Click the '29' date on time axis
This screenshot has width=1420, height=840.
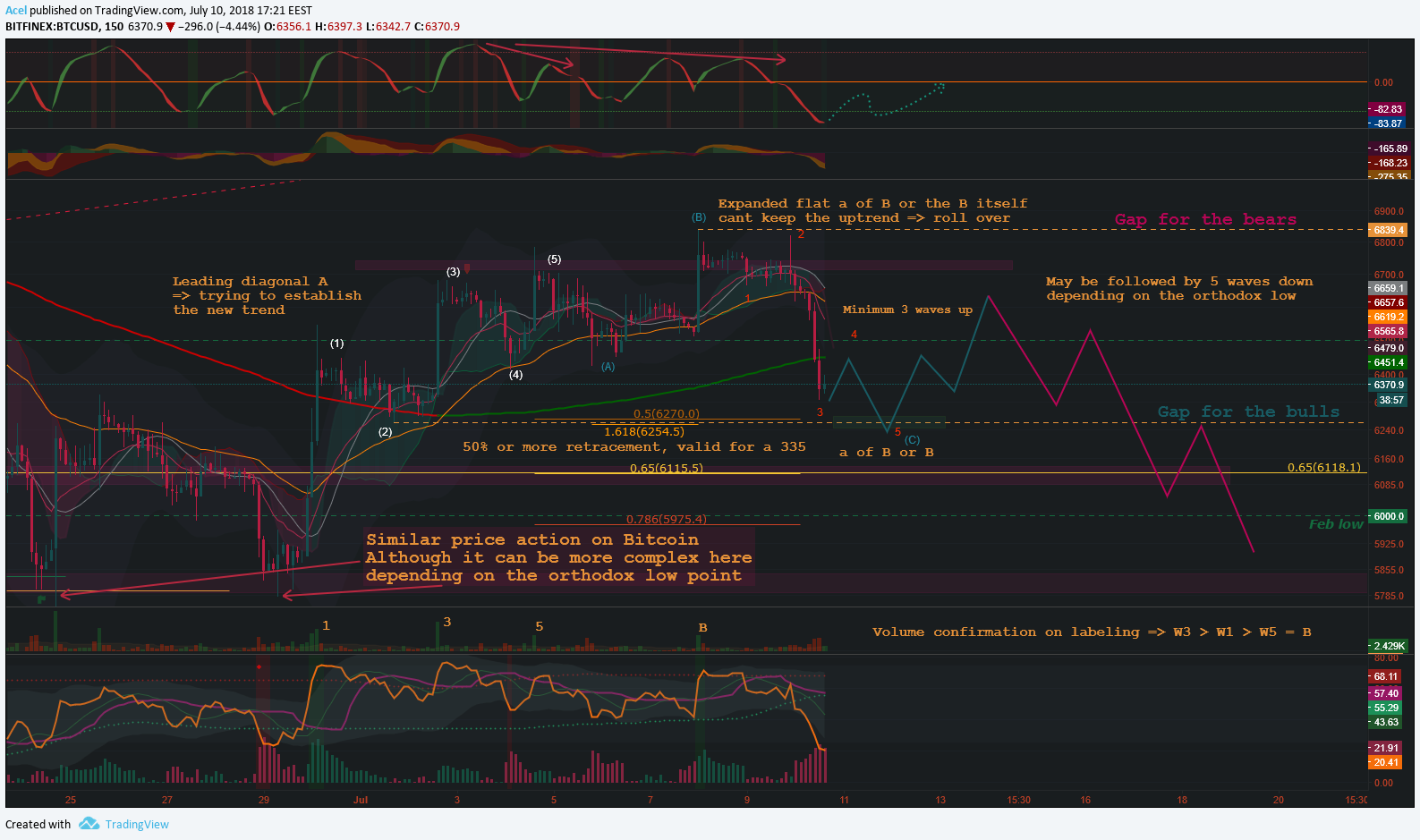coord(264,800)
